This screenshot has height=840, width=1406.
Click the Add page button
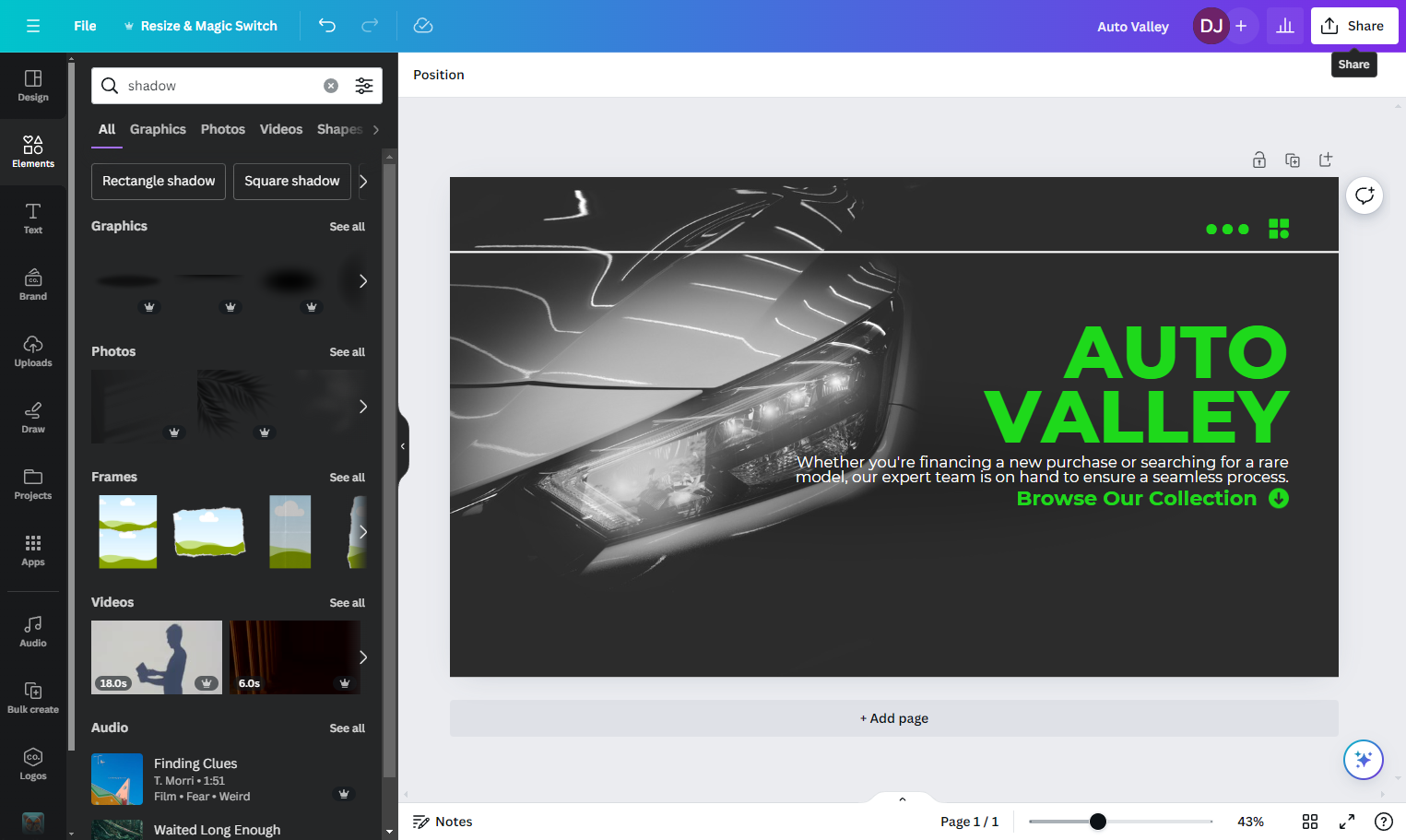pos(894,718)
